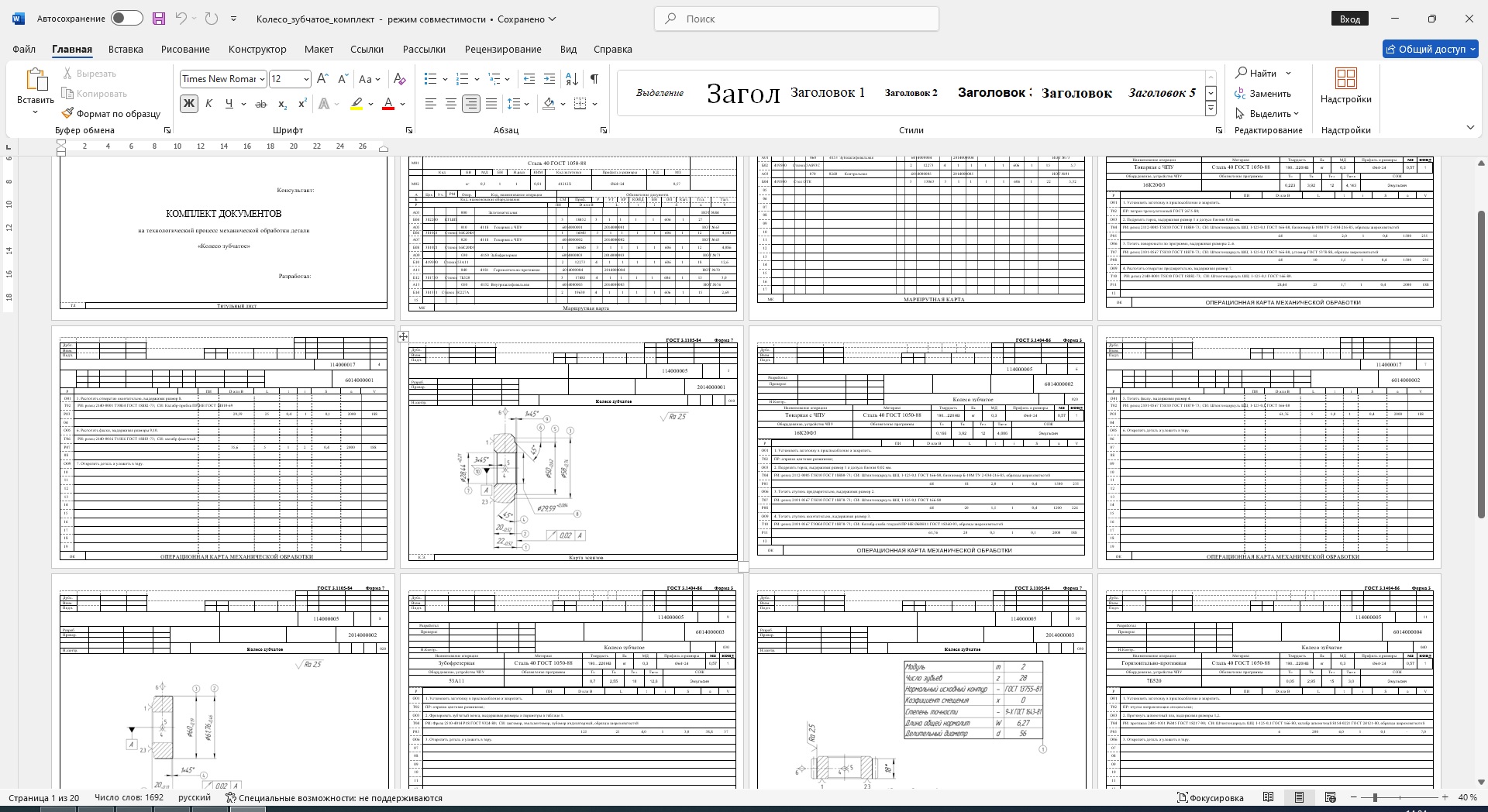Clear all formatting icon
Screen dimensions: 1488x812
pos(399,79)
